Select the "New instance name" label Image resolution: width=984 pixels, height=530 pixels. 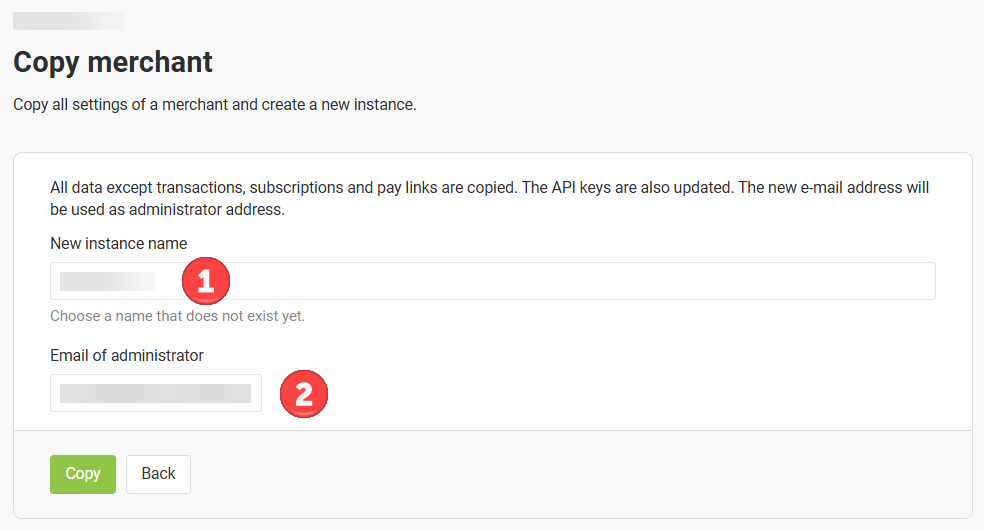pos(119,243)
